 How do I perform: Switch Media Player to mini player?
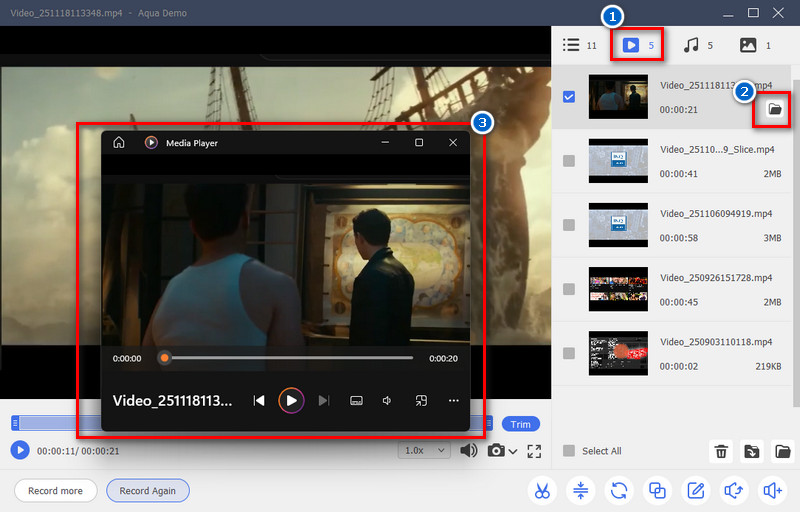[x=421, y=401]
